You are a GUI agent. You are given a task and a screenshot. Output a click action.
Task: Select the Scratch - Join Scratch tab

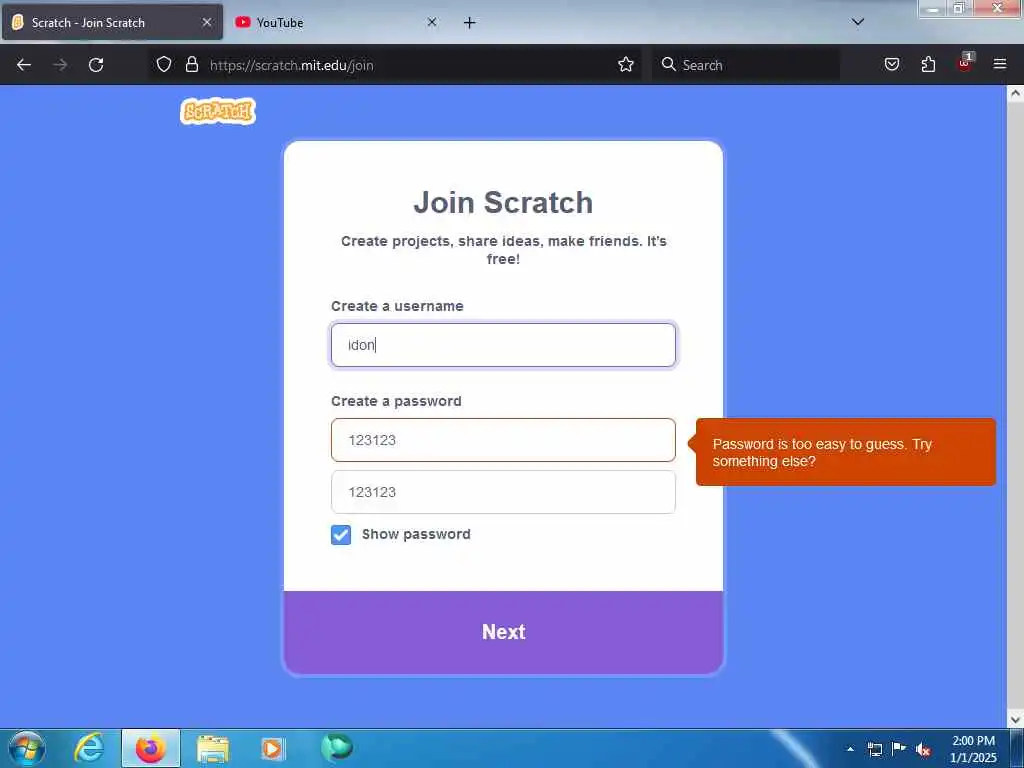coord(112,22)
